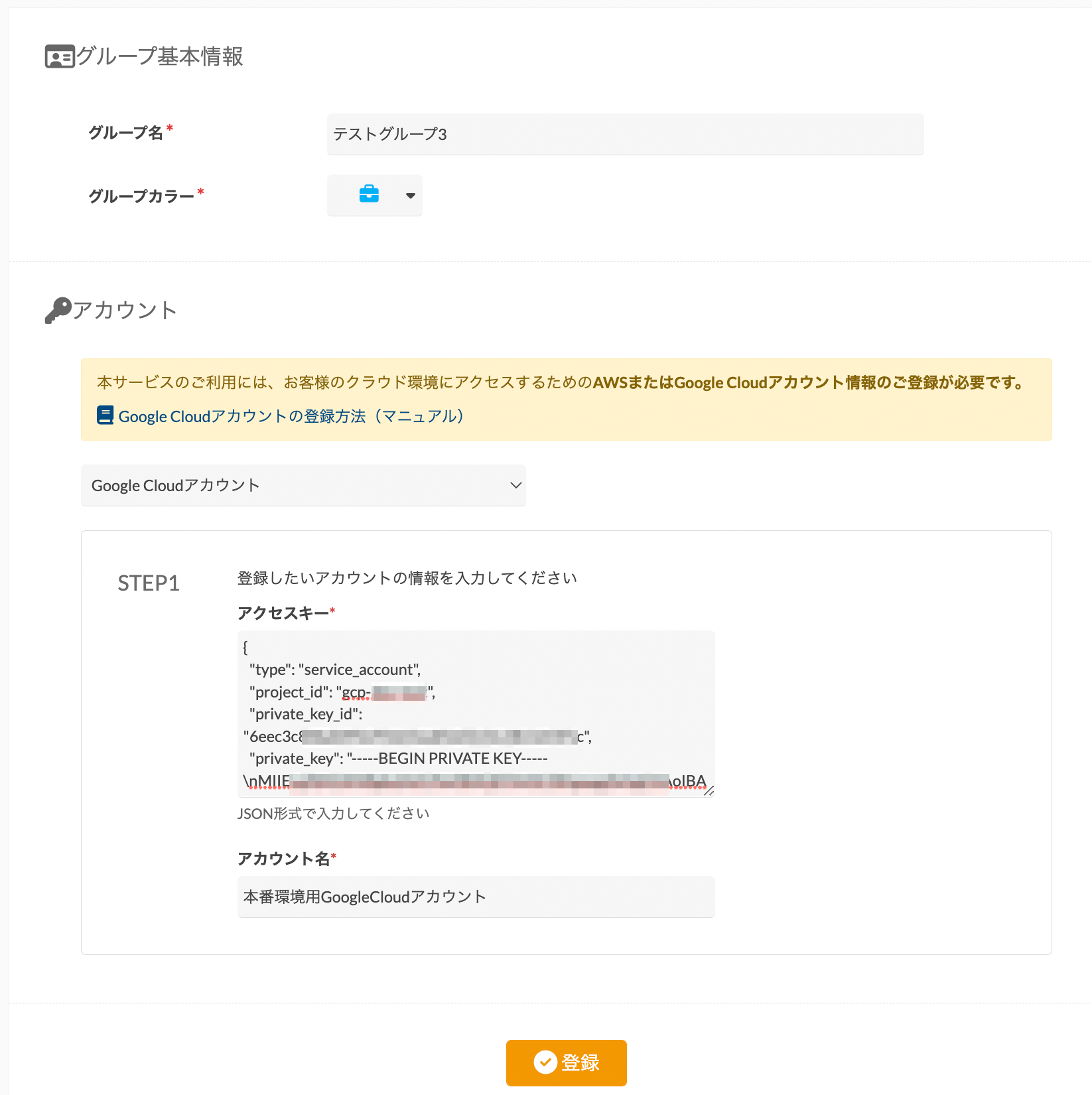Open the Google Cloudアカウントの登録方法 manual link
Image resolution: width=1092 pixels, height=1095 pixels.
point(291,416)
